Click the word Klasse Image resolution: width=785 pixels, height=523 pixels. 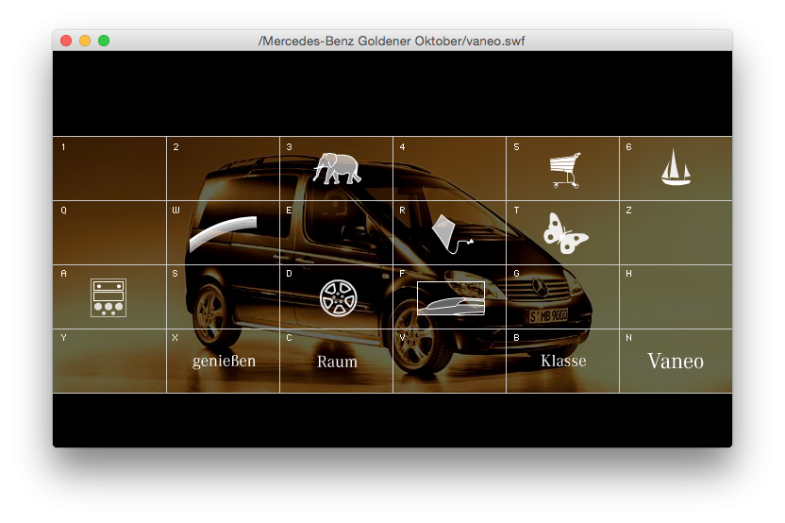tap(563, 361)
